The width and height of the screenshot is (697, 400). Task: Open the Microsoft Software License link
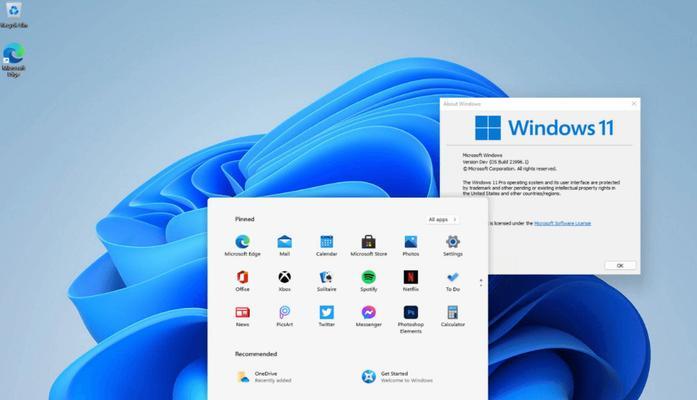pyautogui.click(x=562, y=223)
